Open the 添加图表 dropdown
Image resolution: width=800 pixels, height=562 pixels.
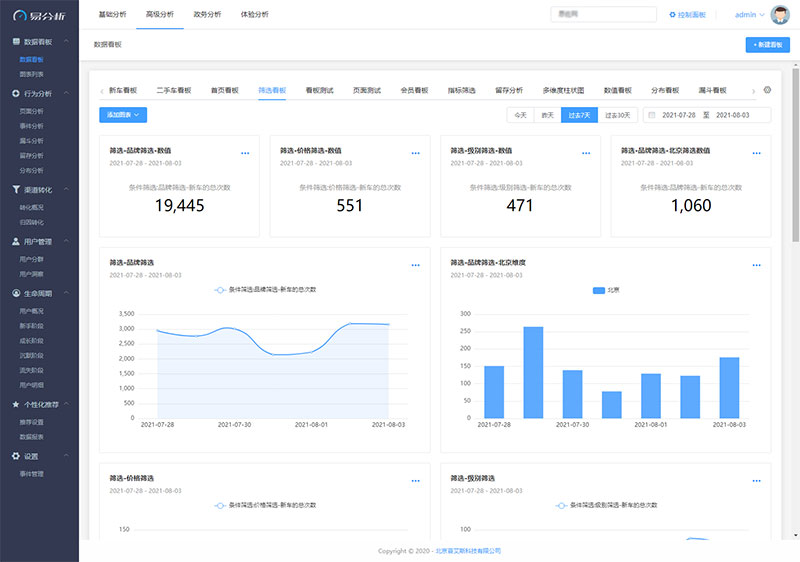tap(123, 115)
